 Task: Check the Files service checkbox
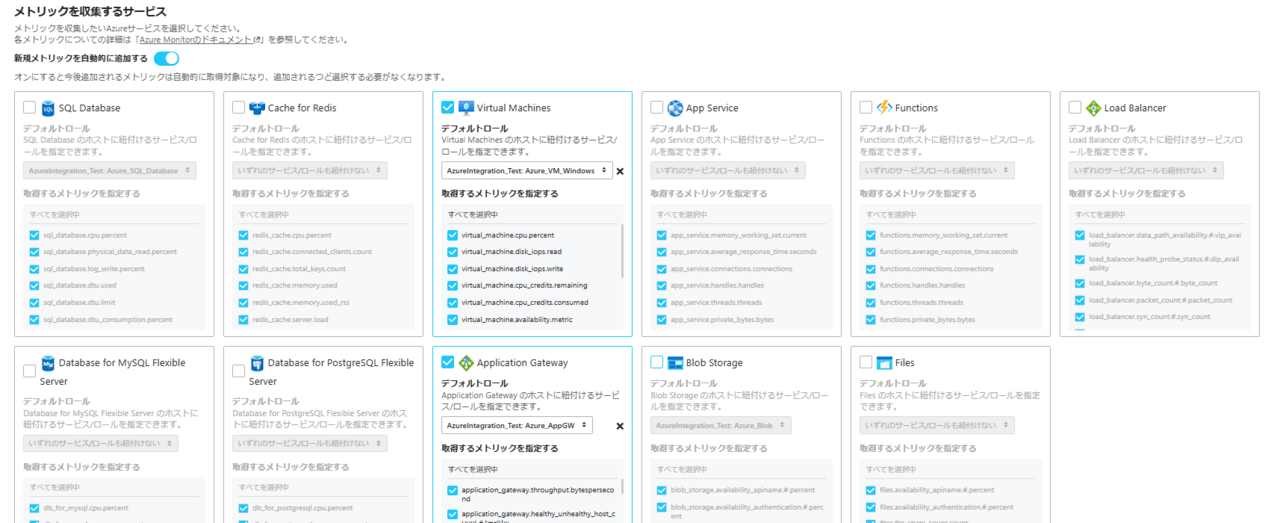(x=865, y=362)
